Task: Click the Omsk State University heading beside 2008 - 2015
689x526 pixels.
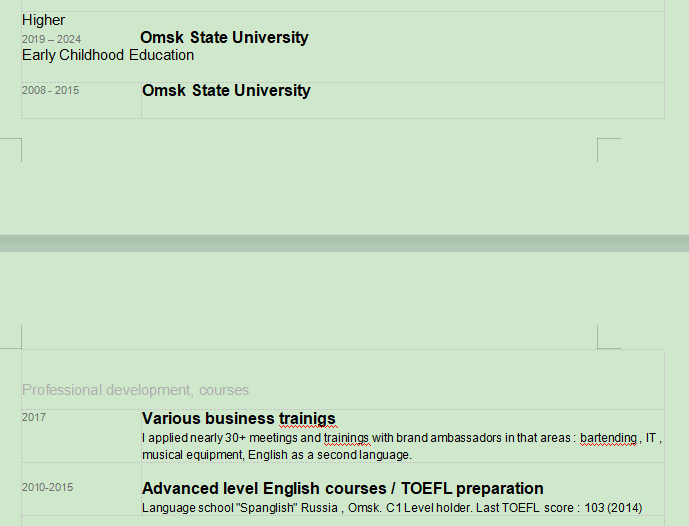Action: 226,91
